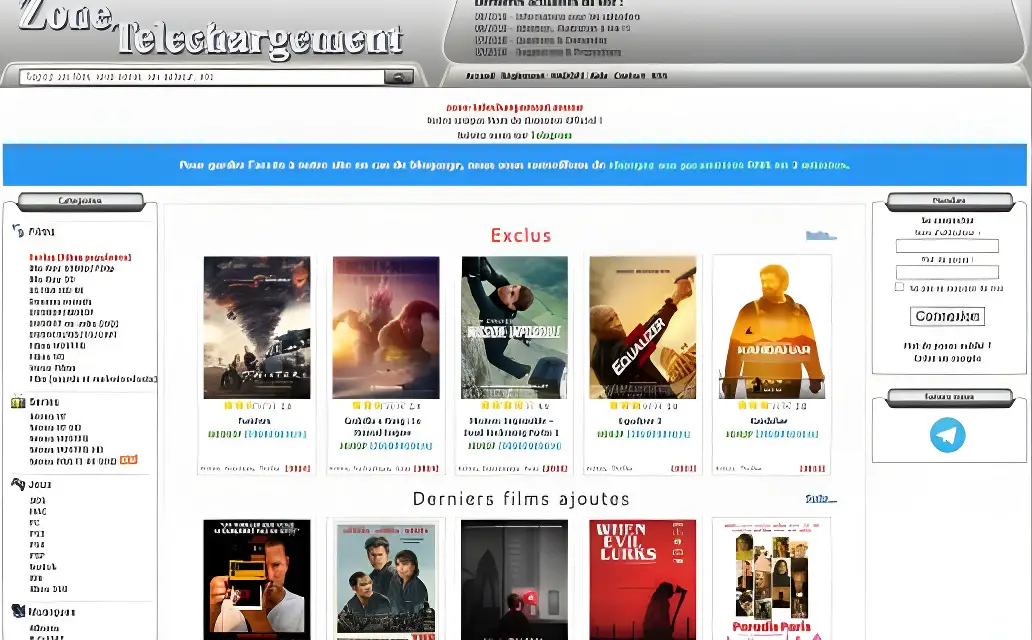Click the blue Telegram paper-plane icon
The image size is (1032, 640).
click(x=948, y=435)
